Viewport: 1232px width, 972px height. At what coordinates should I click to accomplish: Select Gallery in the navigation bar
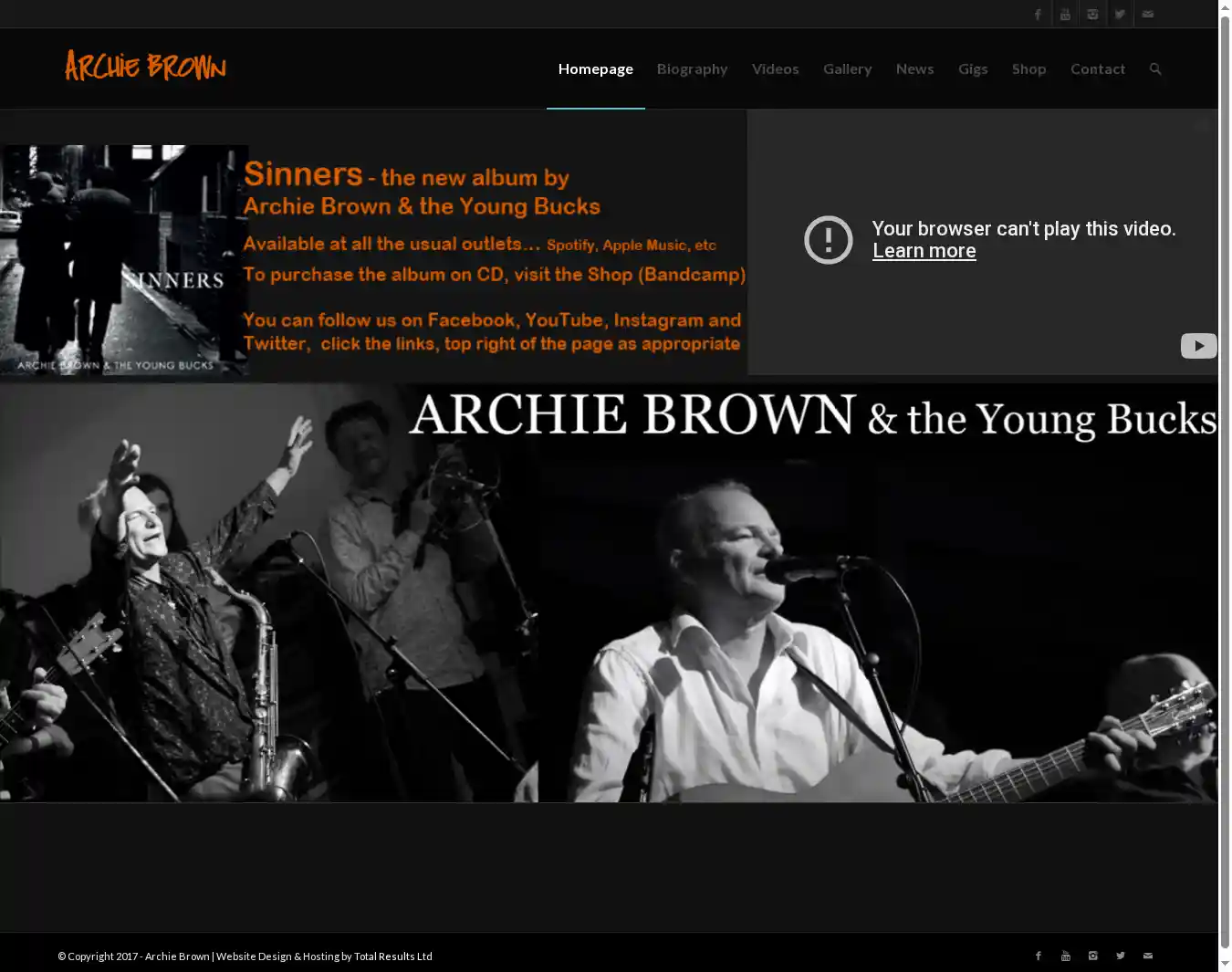pyautogui.click(x=847, y=69)
